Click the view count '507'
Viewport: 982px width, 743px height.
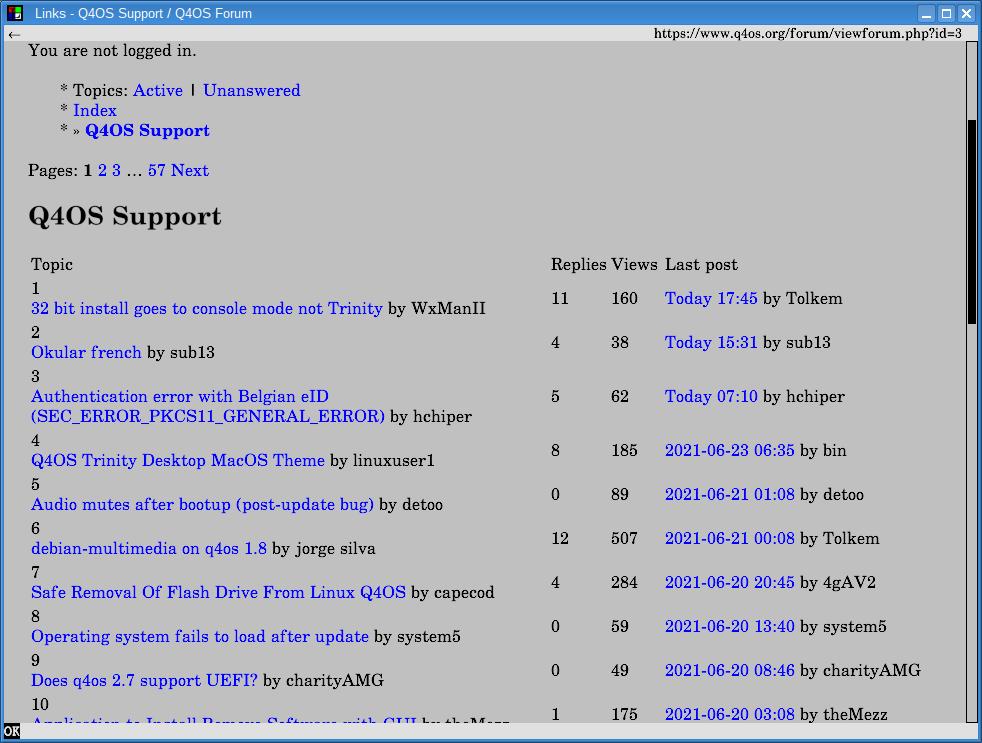624,538
